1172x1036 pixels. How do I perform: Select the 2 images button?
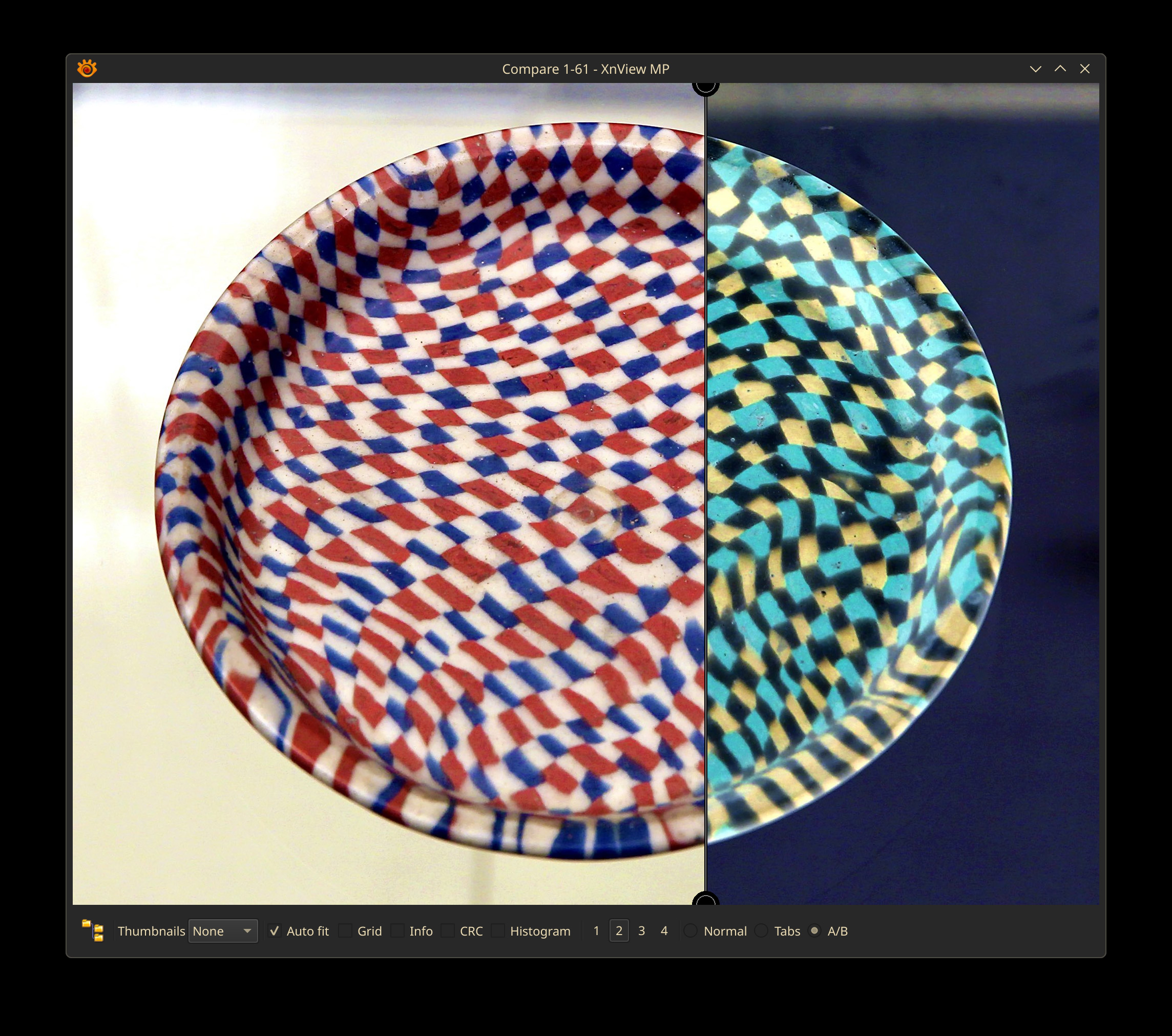tap(619, 931)
